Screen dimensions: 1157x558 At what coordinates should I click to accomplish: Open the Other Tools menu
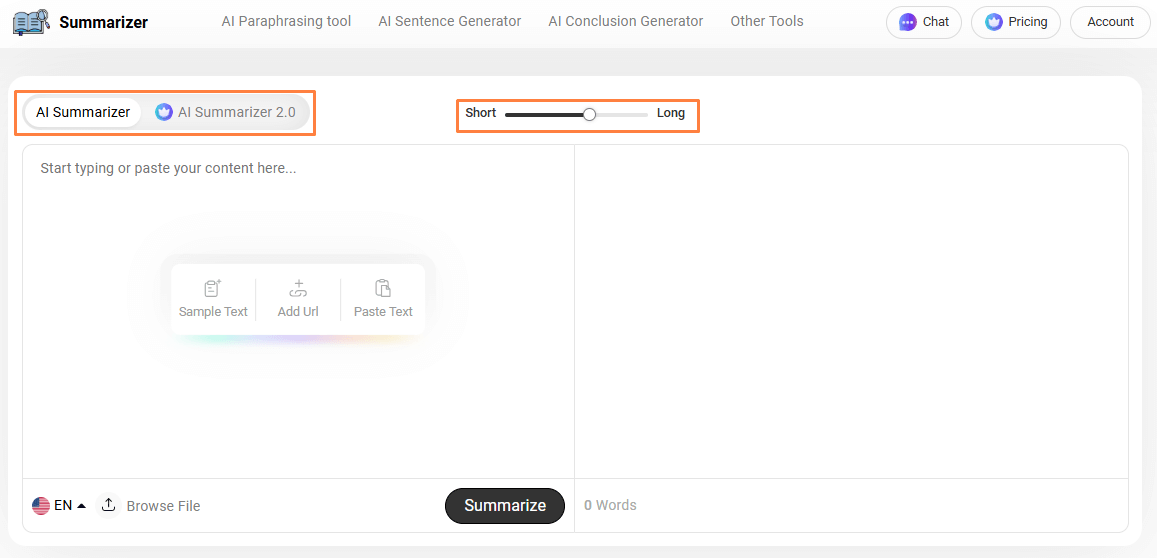coord(766,21)
